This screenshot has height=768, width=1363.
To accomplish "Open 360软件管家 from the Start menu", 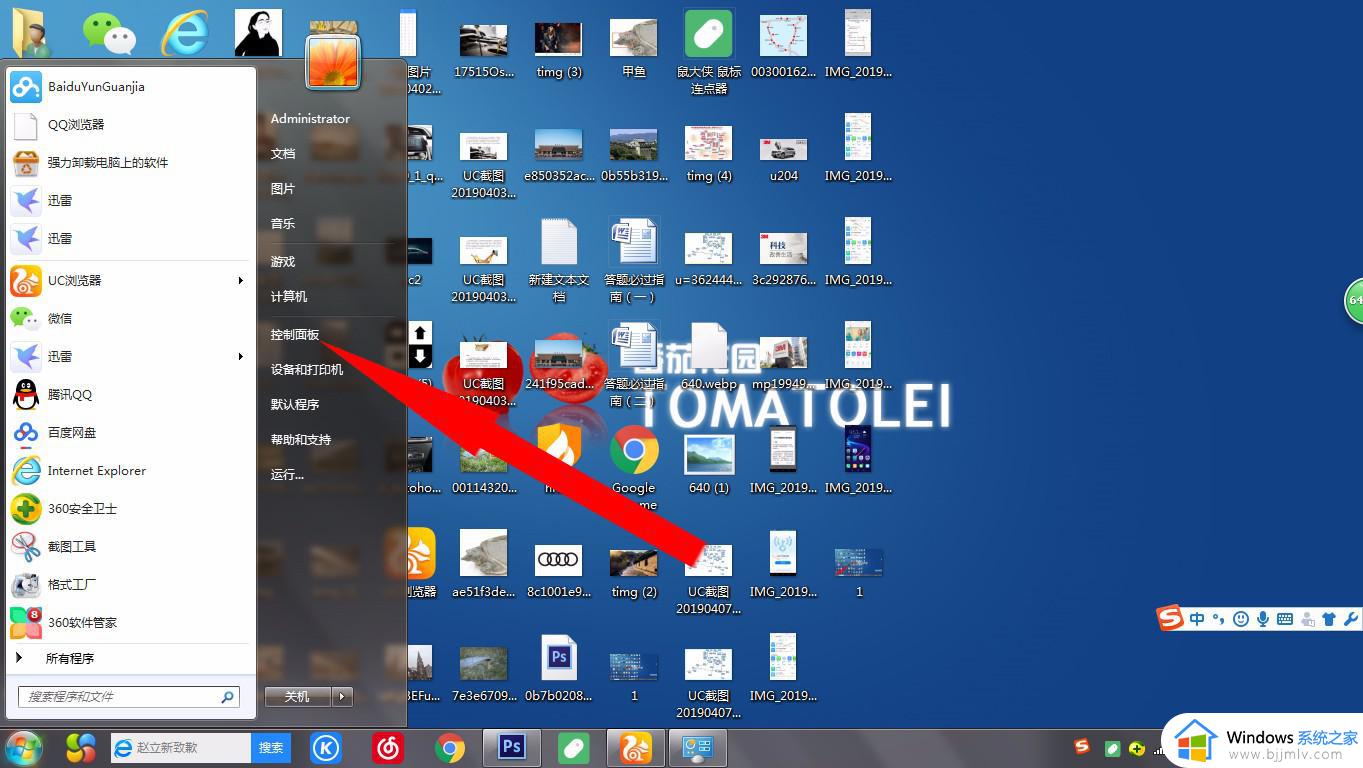I will 130,623.
